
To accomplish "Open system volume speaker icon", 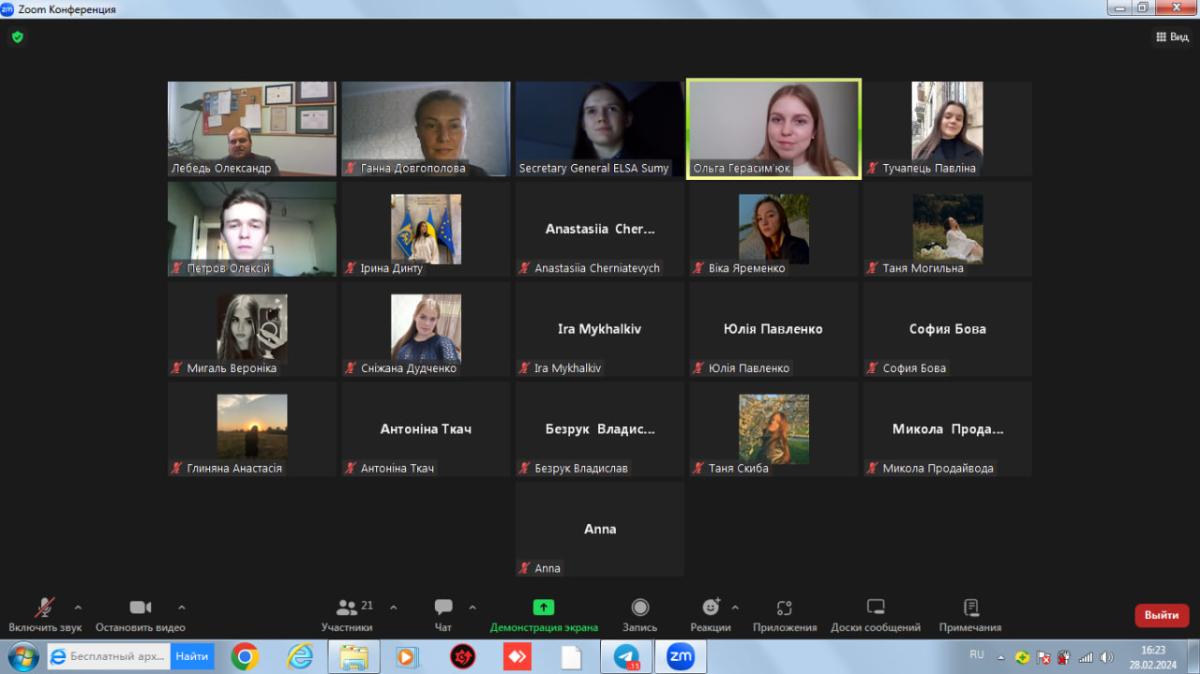I will [1106, 657].
